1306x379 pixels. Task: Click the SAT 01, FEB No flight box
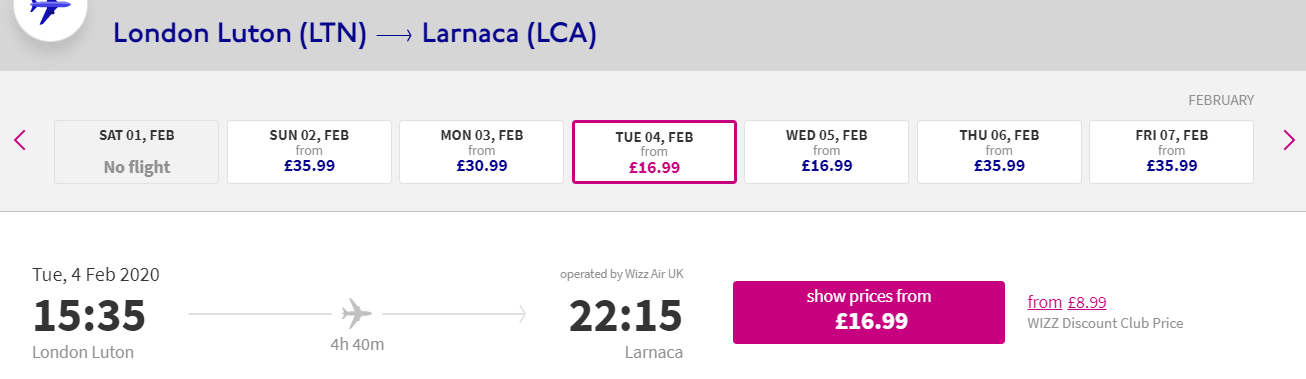pos(137,152)
